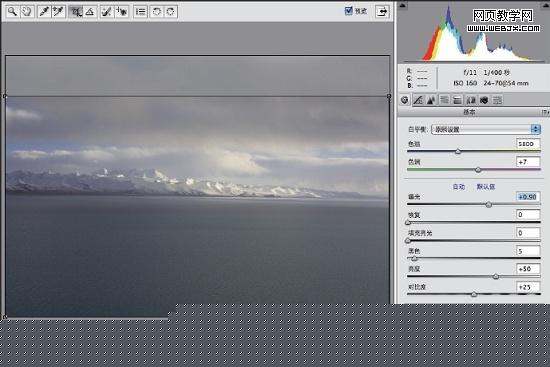Click the Auto (自动) link
550x367 pixels.
(459, 187)
